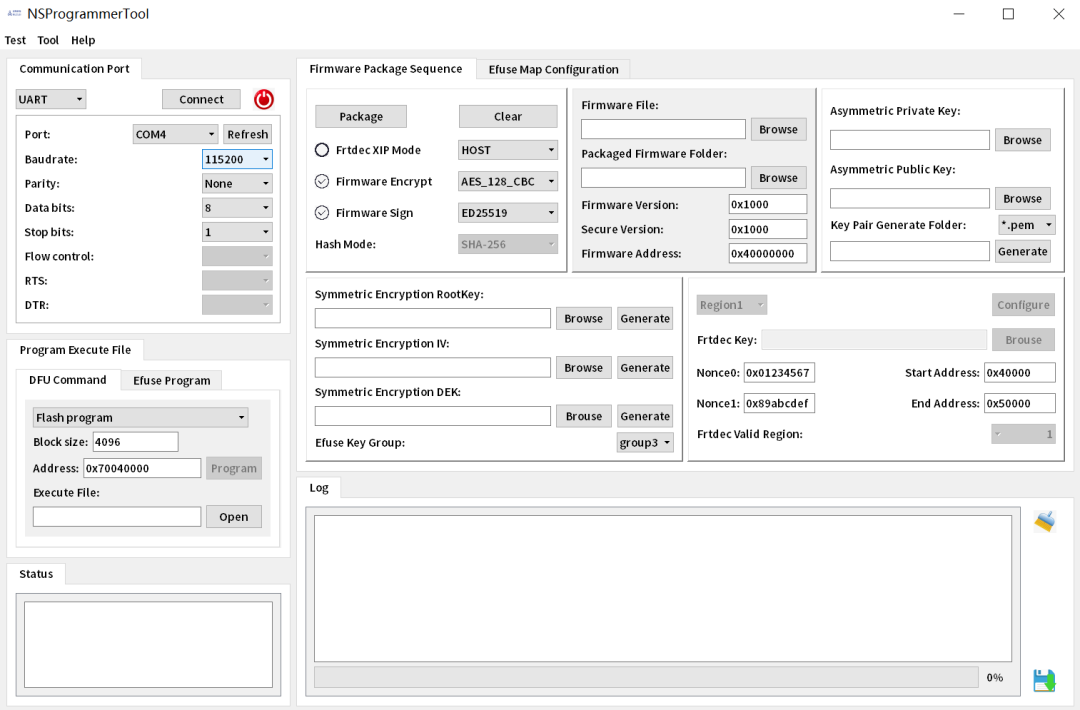Select the Frtdec XIP Mode radio button

(322, 150)
